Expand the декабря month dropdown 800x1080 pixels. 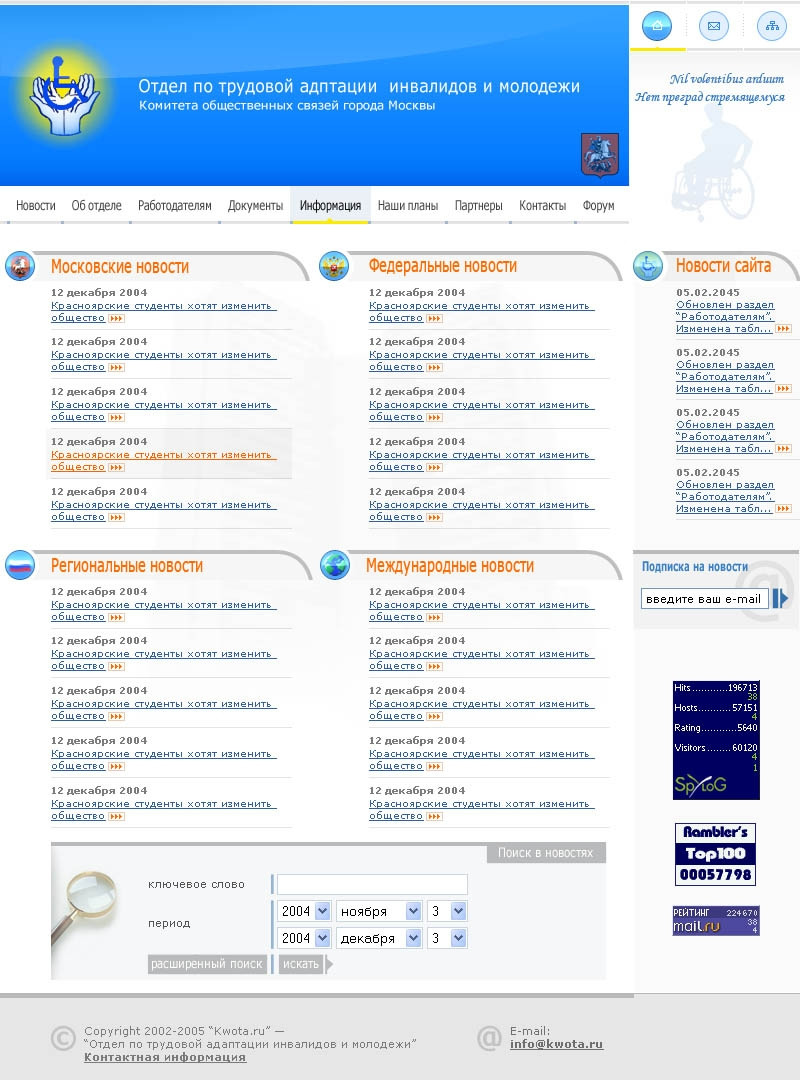[x=379, y=938]
